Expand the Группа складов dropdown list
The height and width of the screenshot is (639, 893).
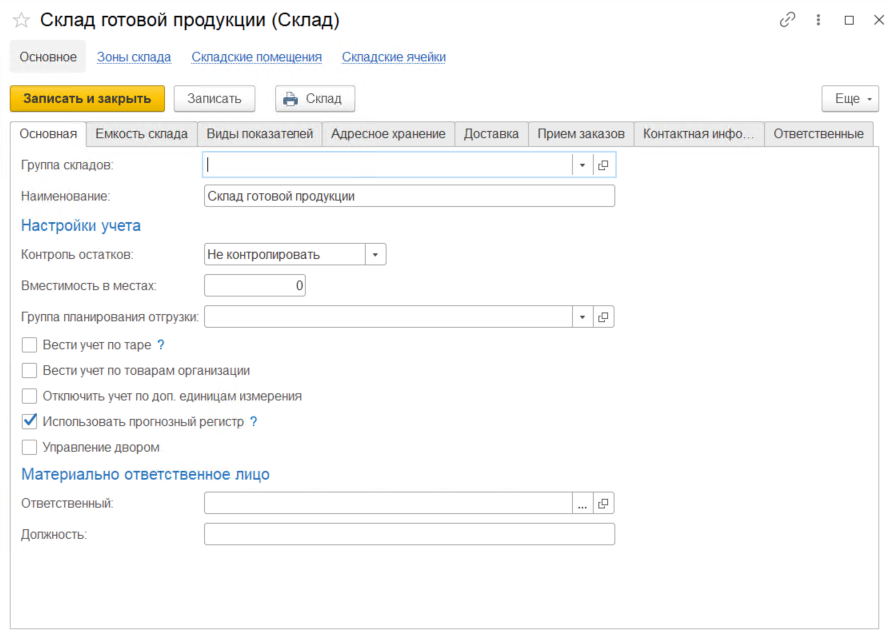(582, 165)
